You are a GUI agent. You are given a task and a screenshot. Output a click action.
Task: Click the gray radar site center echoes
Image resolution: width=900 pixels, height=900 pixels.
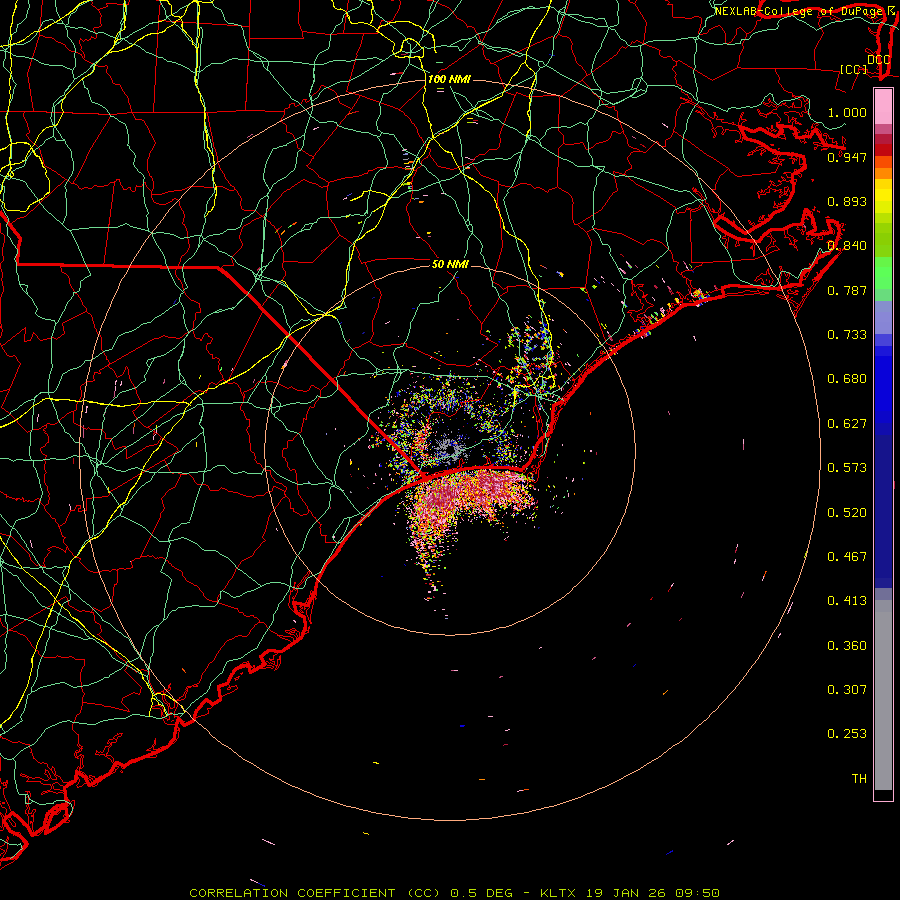coord(449,448)
